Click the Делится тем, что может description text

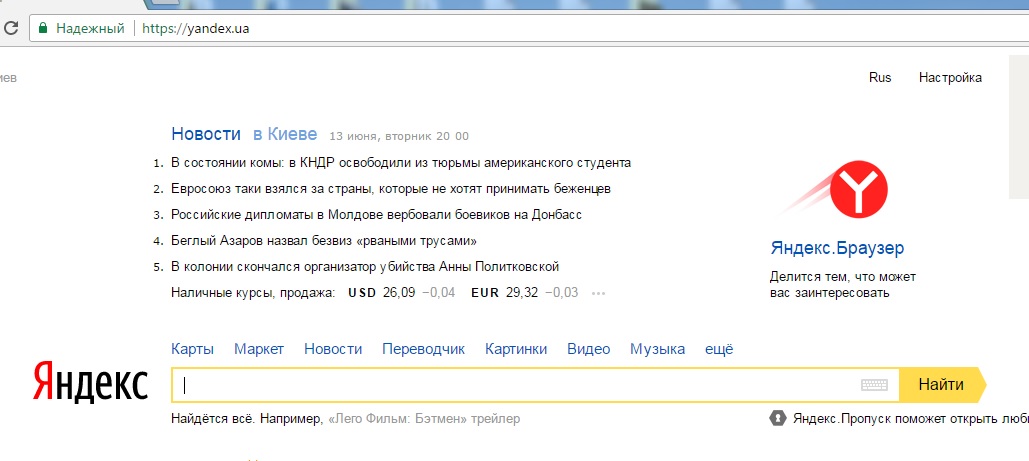(x=843, y=285)
